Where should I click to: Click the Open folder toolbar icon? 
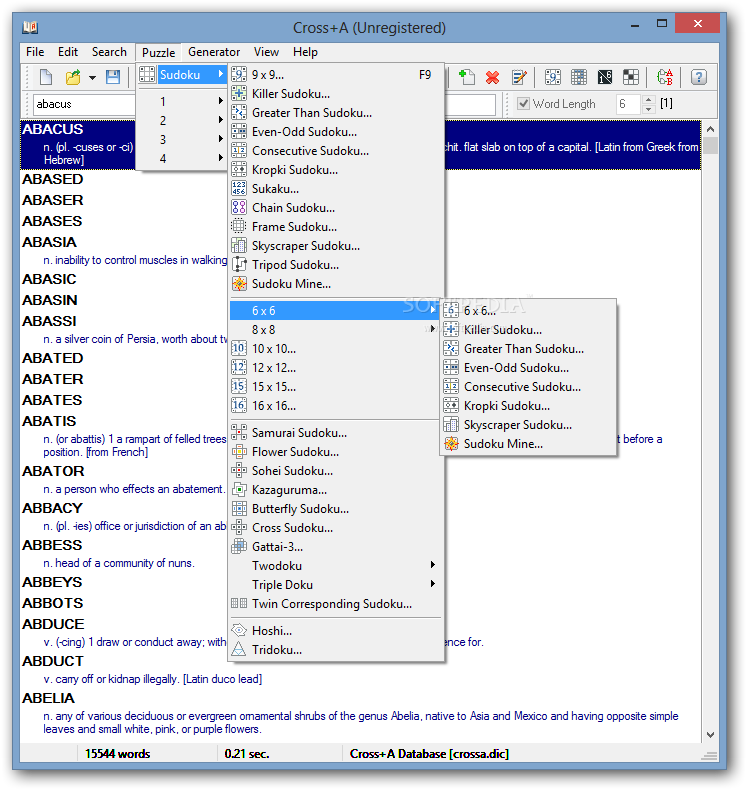(73, 77)
